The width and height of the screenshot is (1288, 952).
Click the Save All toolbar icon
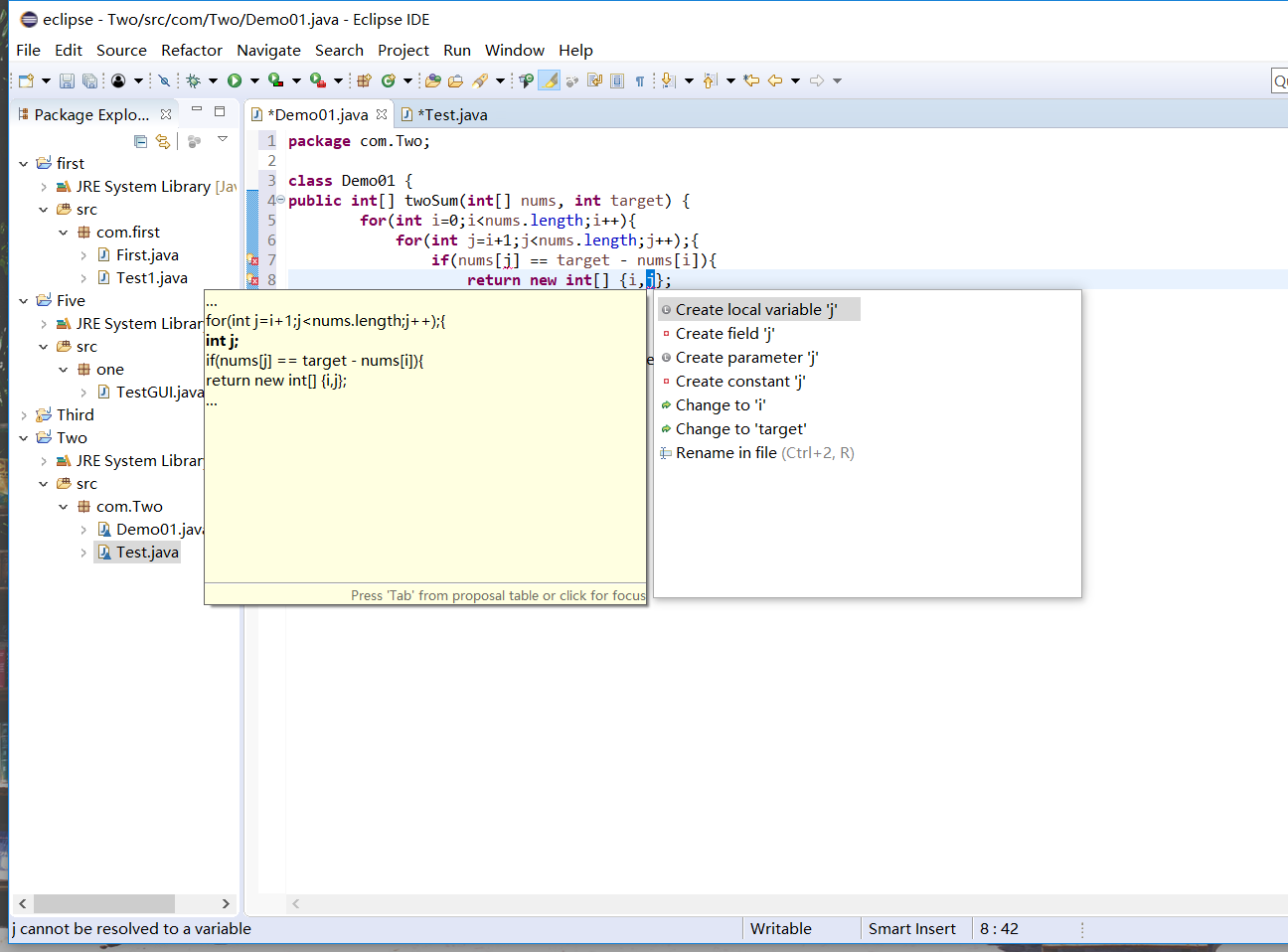[x=89, y=80]
